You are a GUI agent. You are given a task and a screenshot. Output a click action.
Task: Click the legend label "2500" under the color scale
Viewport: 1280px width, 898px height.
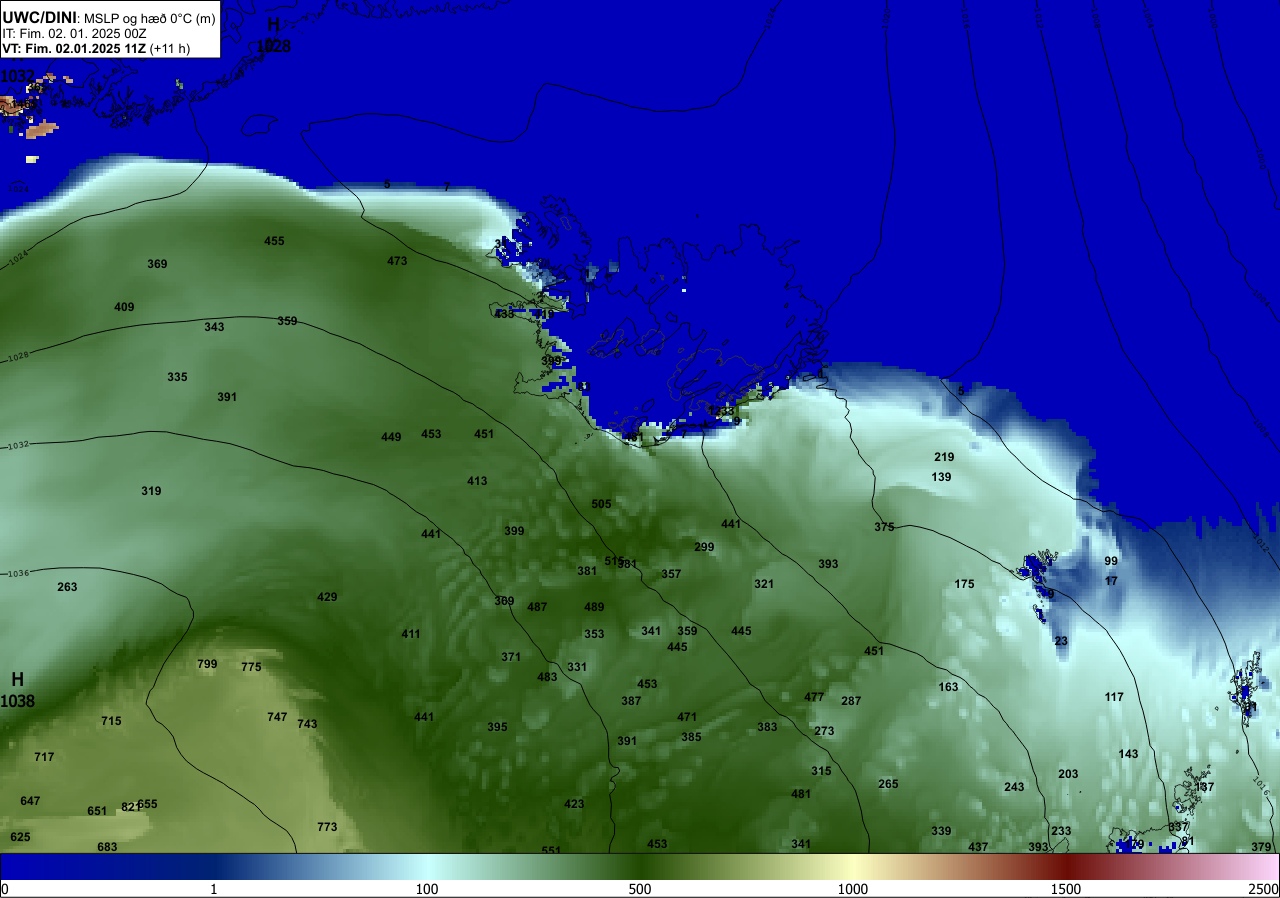[1265, 889]
